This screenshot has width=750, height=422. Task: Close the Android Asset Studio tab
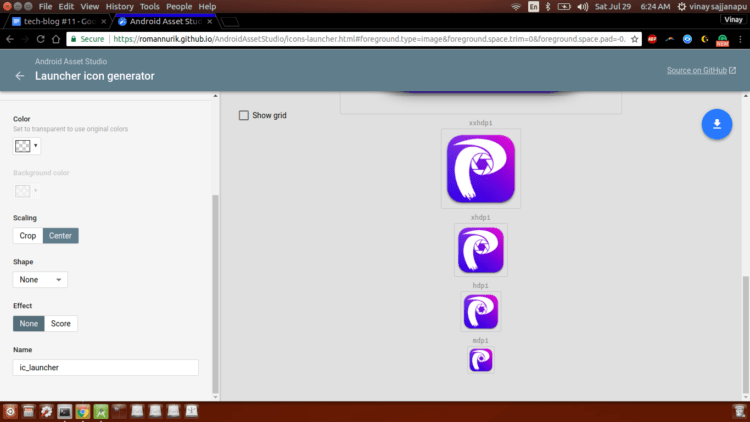tap(210, 22)
